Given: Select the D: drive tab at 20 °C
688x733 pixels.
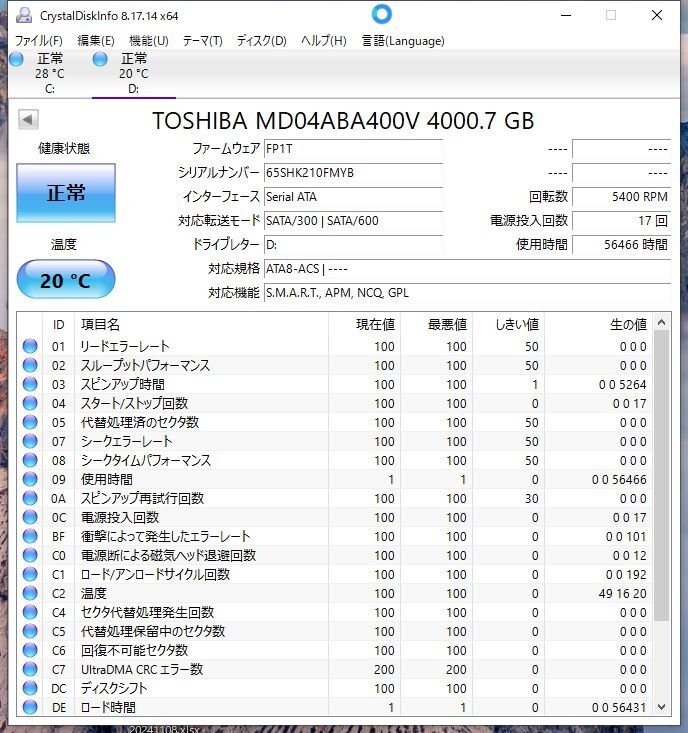Looking at the screenshot, I should click(x=133, y=73).
